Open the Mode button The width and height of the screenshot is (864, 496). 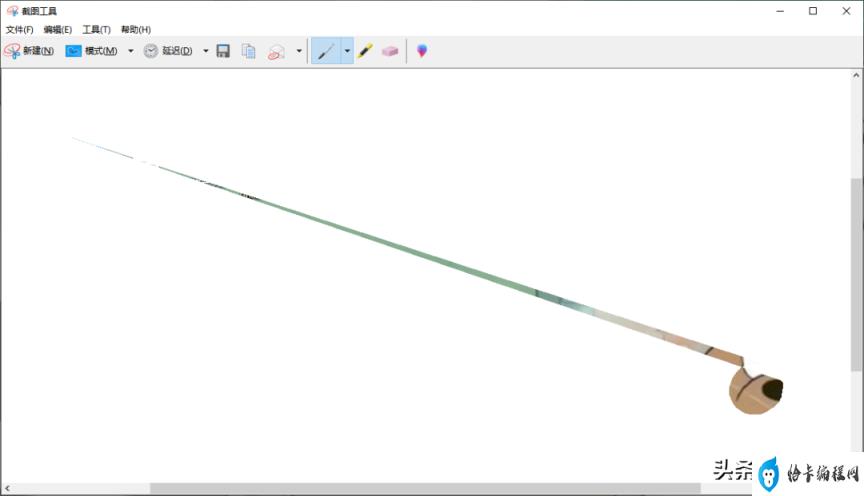[91, 51]
